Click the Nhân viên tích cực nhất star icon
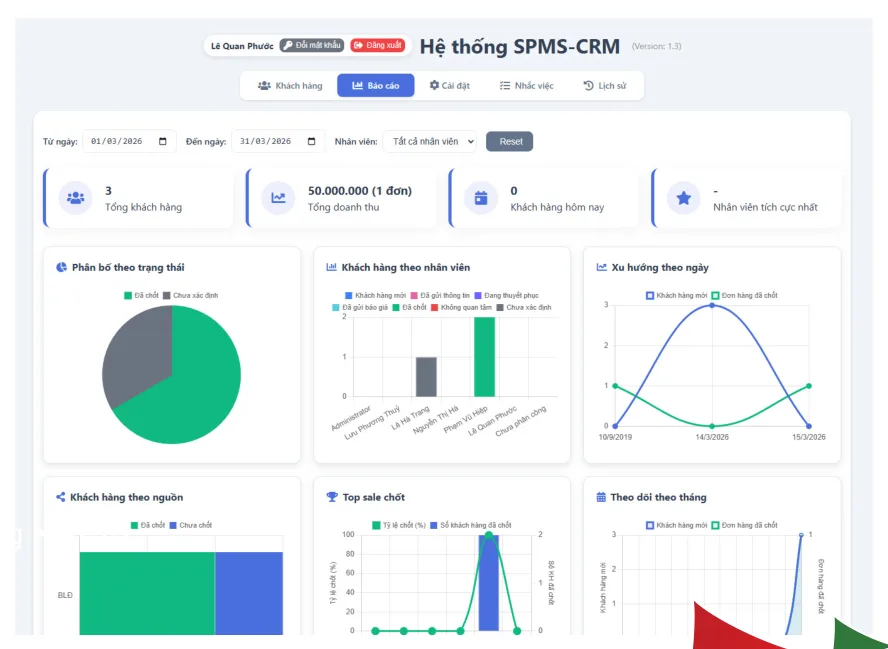Viewport: 888px width, 649px height. click(x=684, y=198)
